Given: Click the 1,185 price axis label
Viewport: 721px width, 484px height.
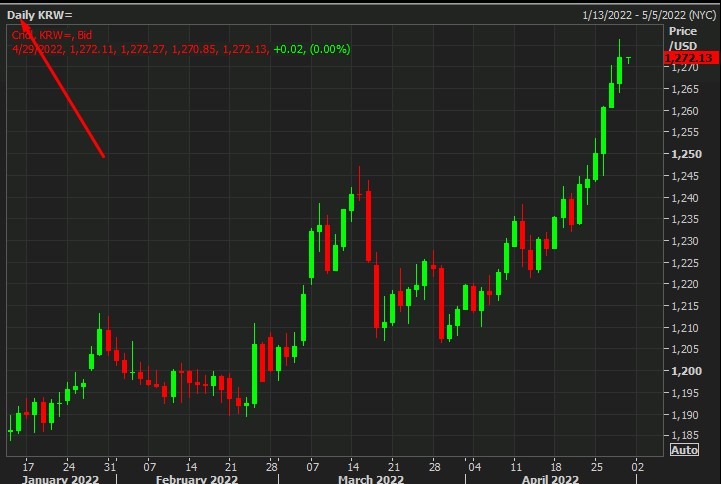Looking at the screenshot, I should point(685,435).
